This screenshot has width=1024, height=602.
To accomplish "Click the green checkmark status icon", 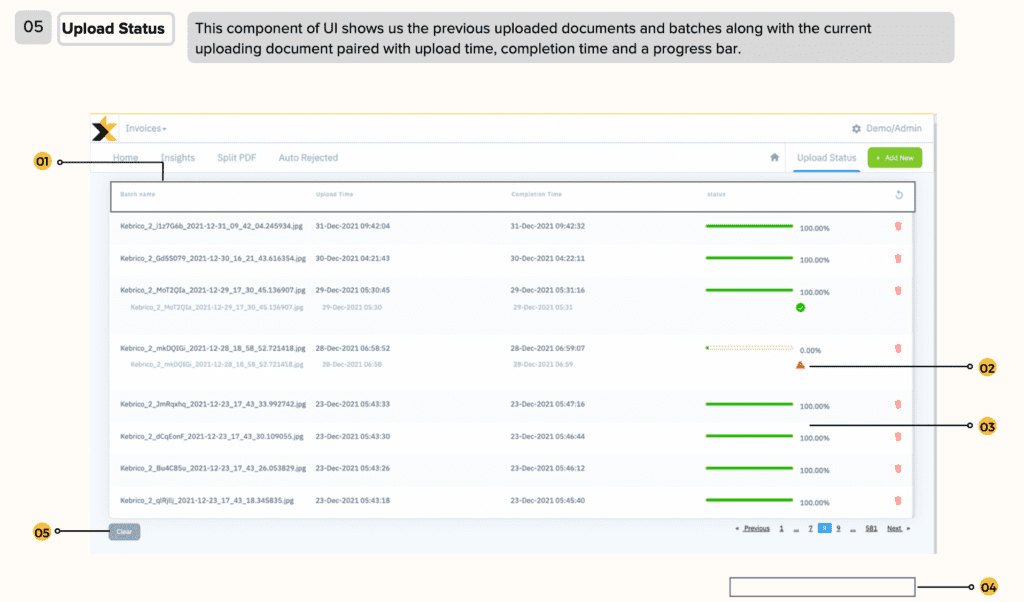I will click(800, 307).
